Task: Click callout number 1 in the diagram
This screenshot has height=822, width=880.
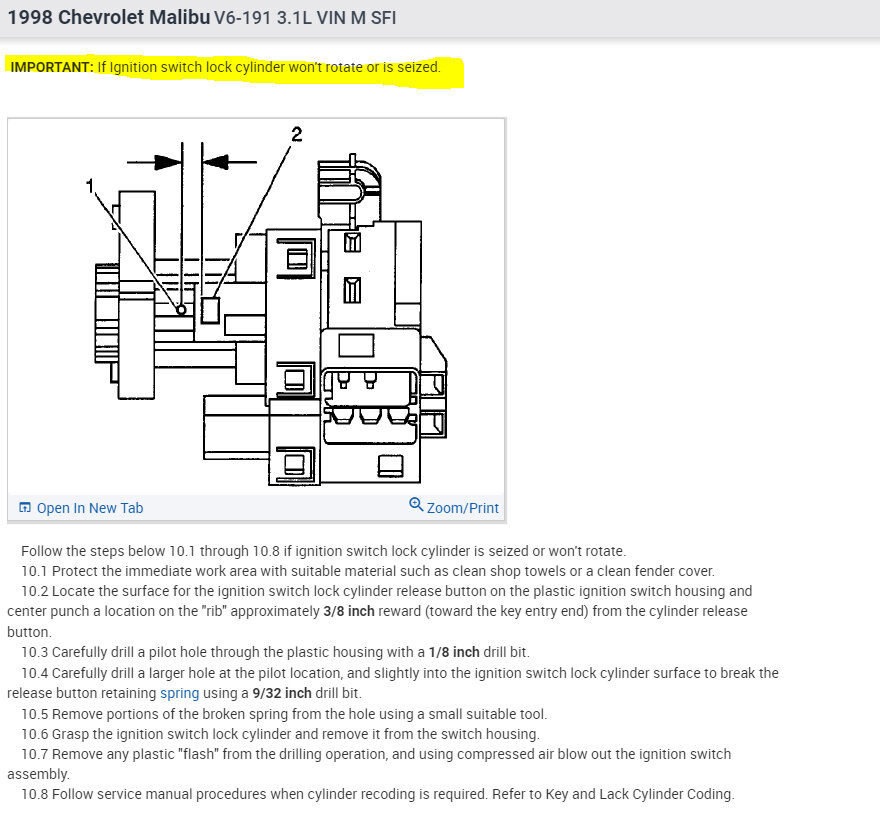Action: [x=90, y=185]
